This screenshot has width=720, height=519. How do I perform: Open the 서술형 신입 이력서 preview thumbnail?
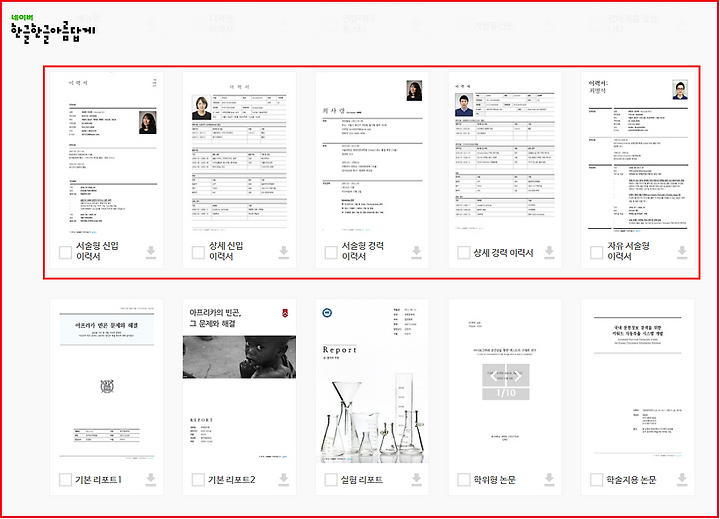pyautogui.click(x=107, y=154)
